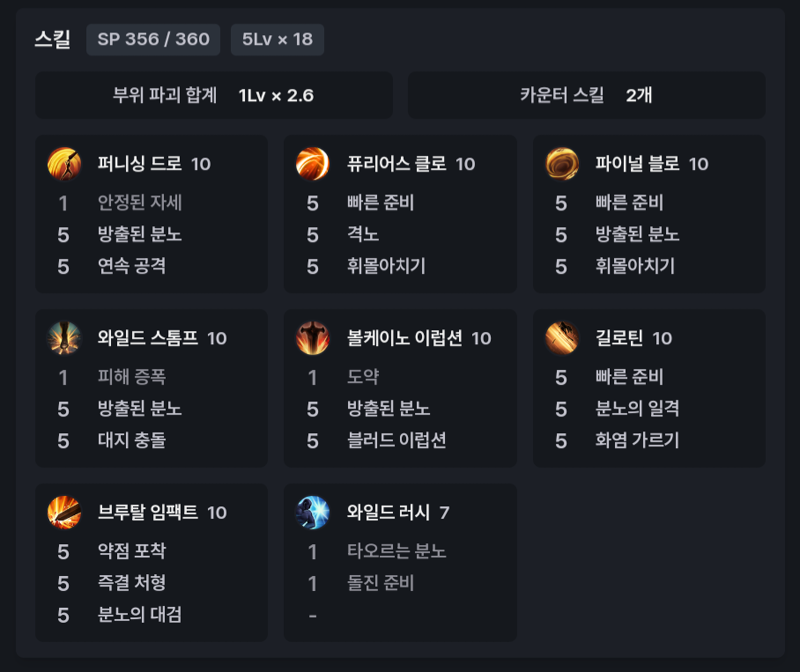Select the 화염 가르기 tripod entry

point(637,440)
